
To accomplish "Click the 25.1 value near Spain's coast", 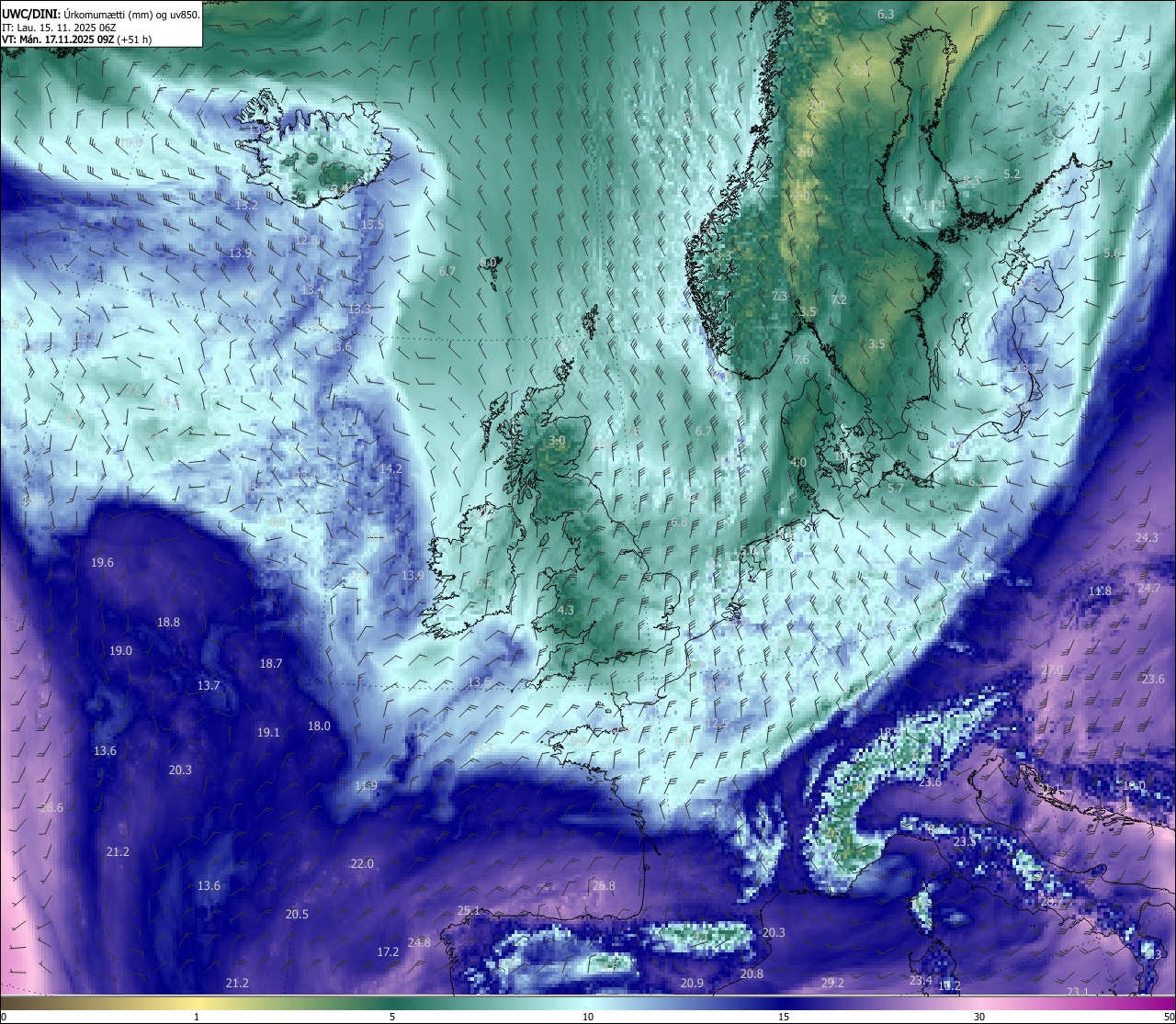I will tap(469, 910).
